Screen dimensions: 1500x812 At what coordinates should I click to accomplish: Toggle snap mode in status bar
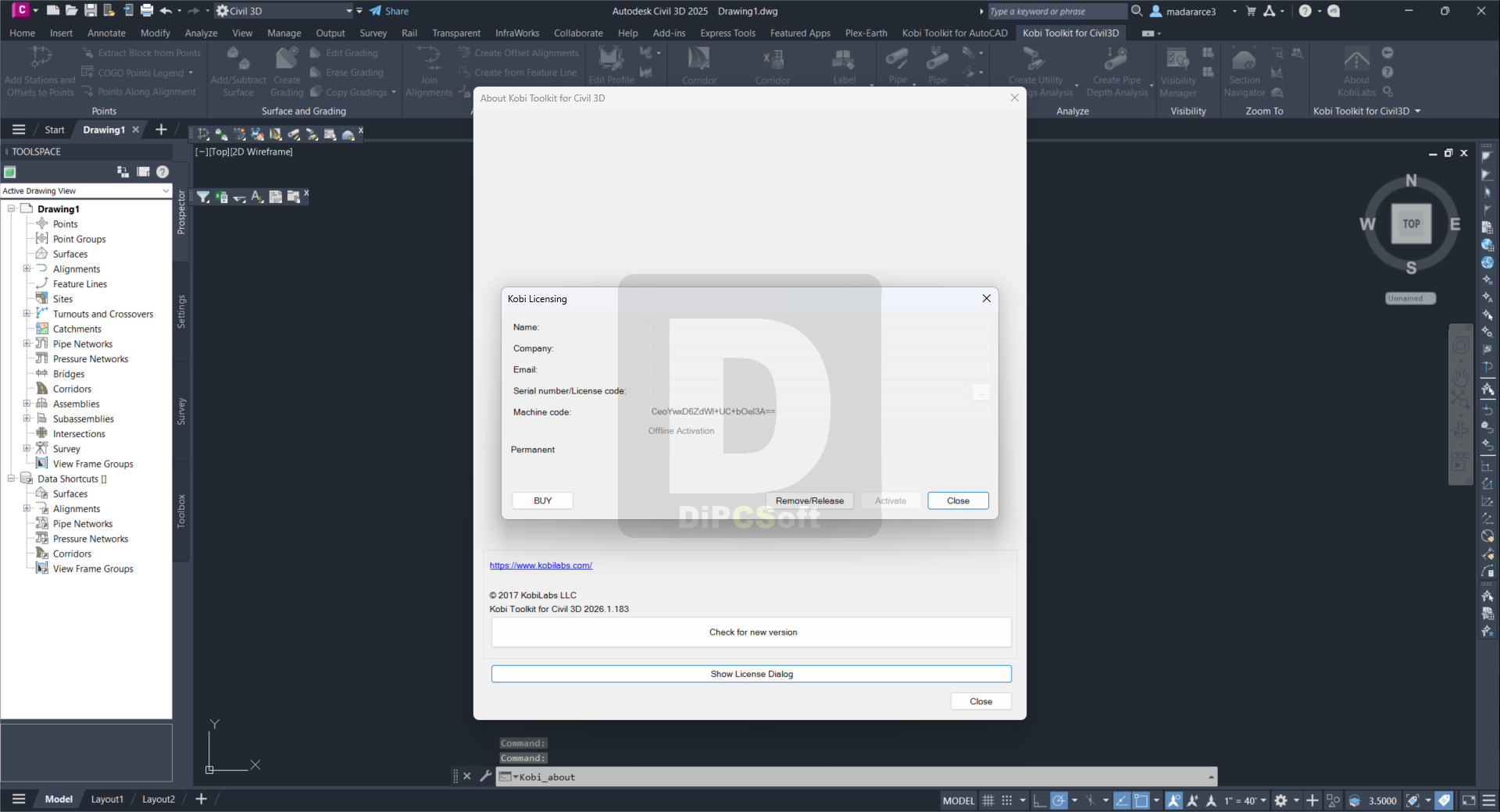(1007, 800)
